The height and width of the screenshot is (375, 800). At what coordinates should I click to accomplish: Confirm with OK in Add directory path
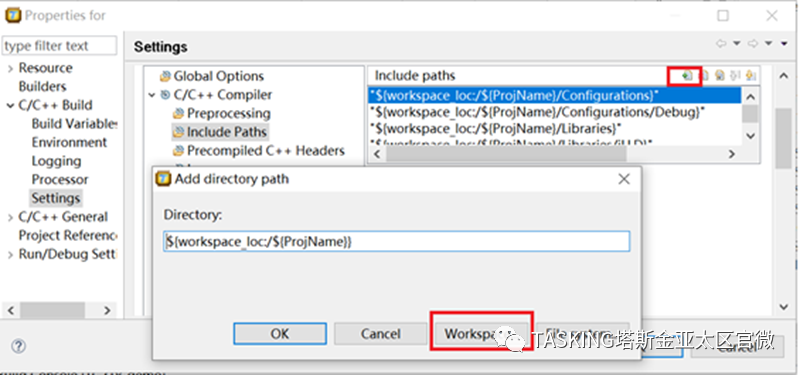[x=280, y=334]
